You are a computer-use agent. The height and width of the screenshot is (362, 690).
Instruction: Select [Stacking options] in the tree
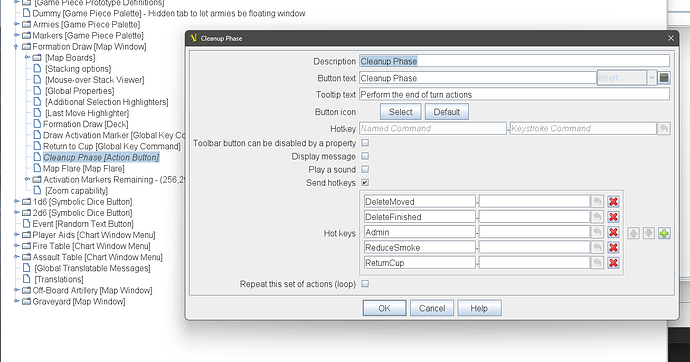tap(78, 69)
